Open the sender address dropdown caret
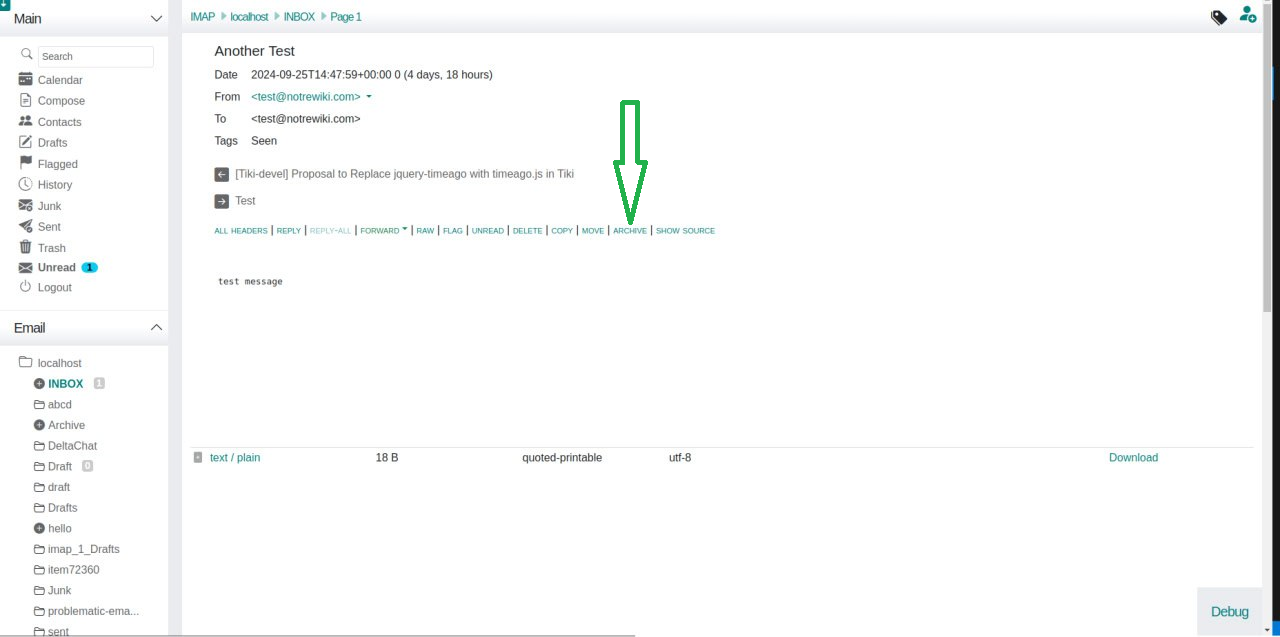Screen dimensions: 1280x637 [369, 96]
